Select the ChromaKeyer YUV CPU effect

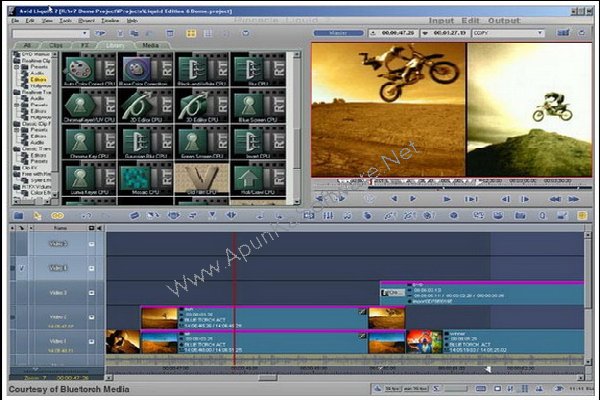pyautogui.click(x=89, y=106)
